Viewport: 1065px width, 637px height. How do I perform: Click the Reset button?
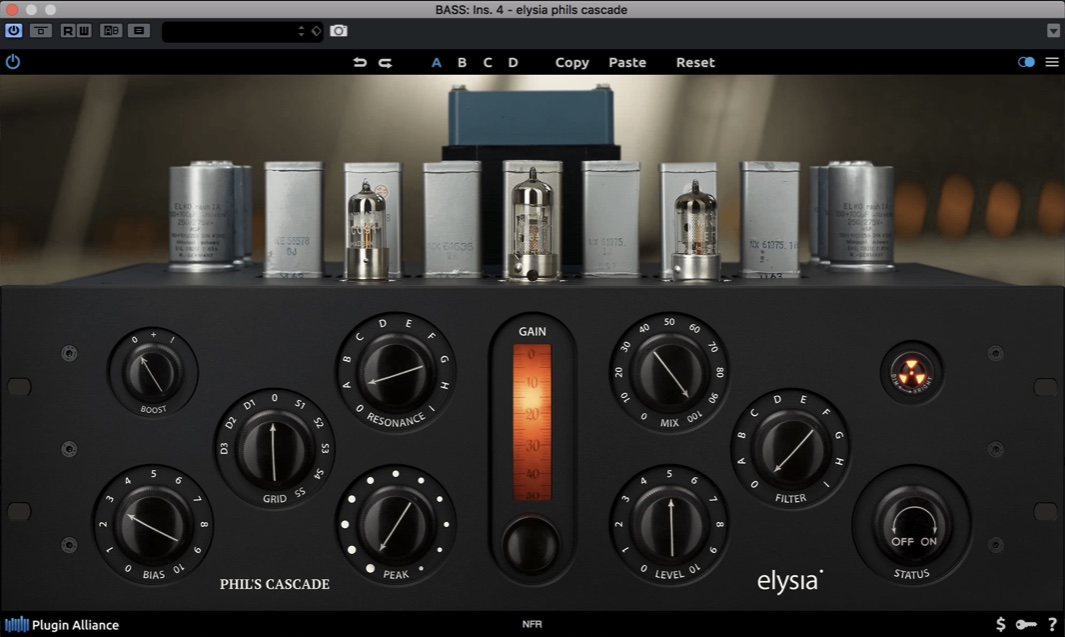[695, 62]
